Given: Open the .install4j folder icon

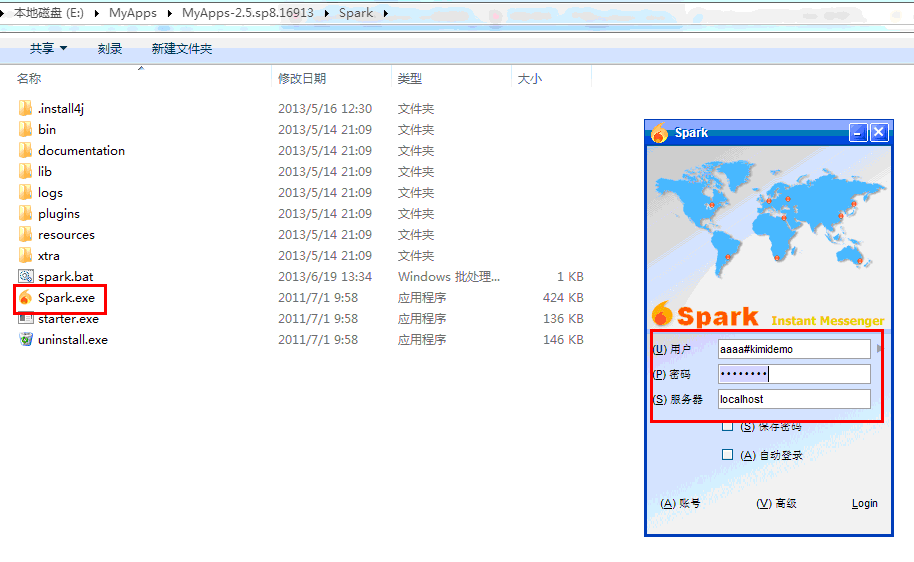Looking at the screenshot, I should click(25, 108).
